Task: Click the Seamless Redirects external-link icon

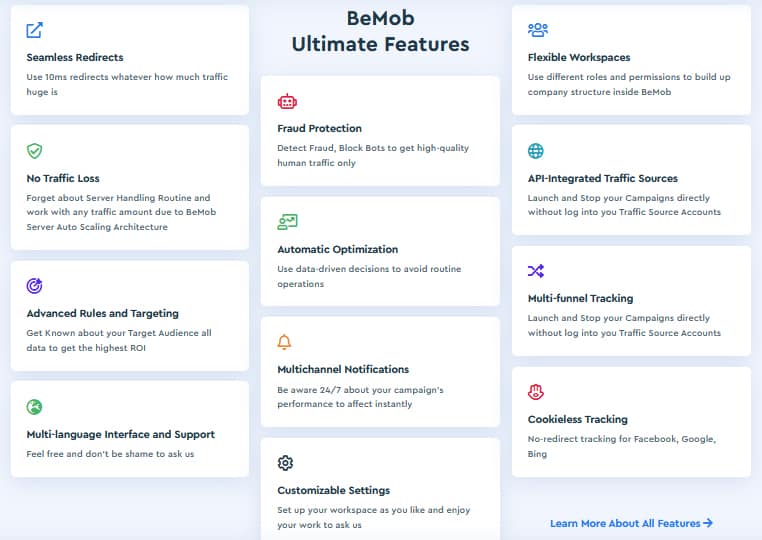Action: (x=35, y=30)
